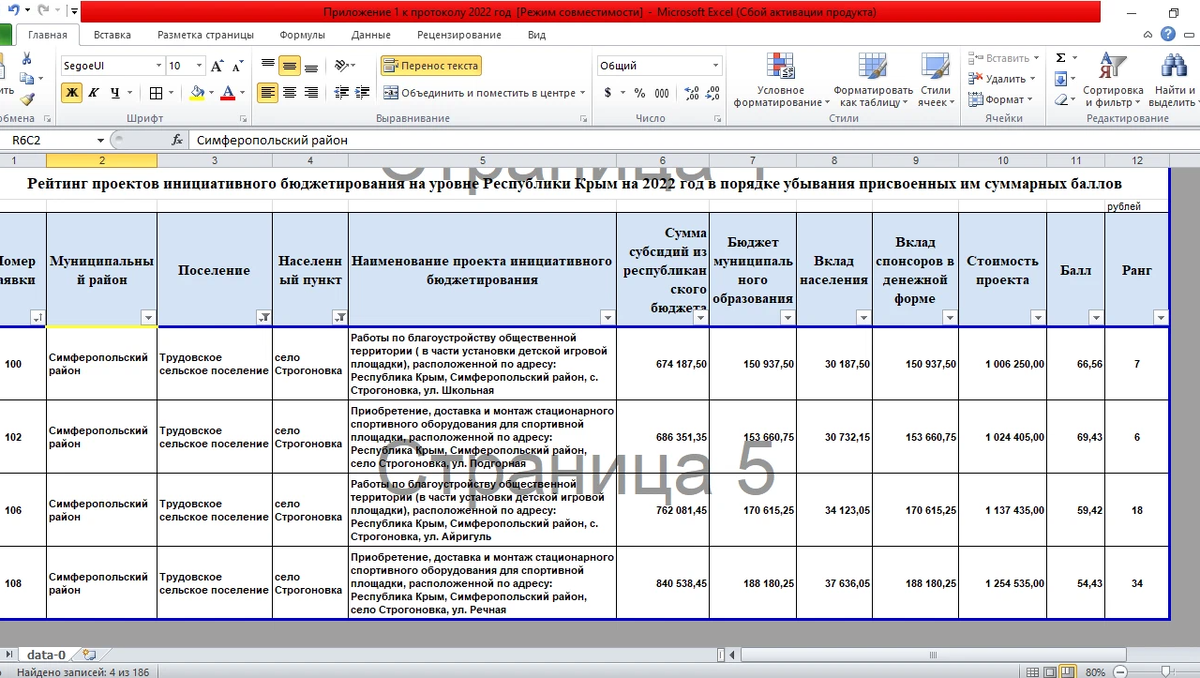Image resolution: width=1200 pixels, height=678 pixels.
Task: Open filter dropdown for Стоимость проекта column
Action: [1039, 318]
